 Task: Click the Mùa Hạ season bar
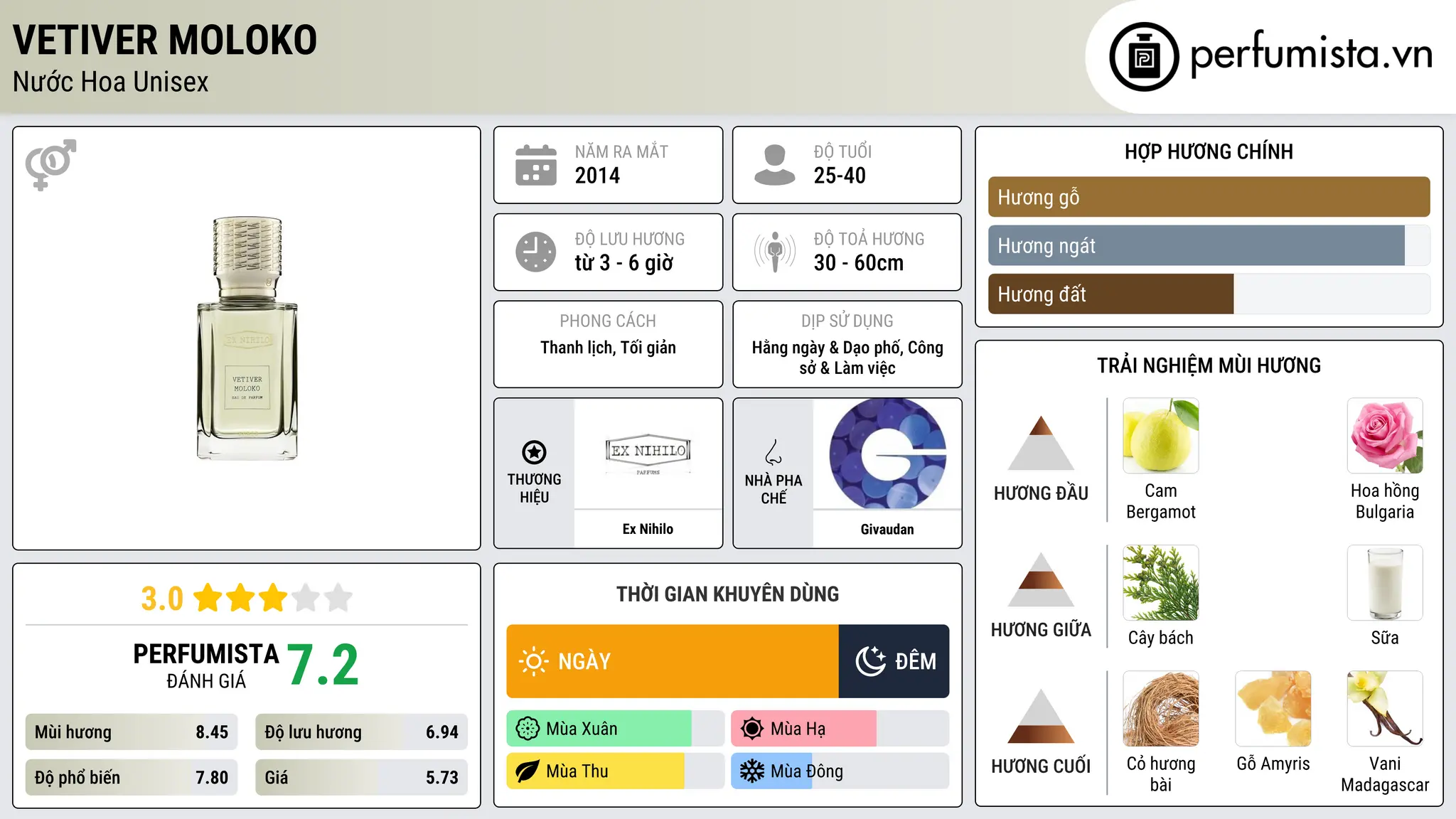(x=840, y=729)
